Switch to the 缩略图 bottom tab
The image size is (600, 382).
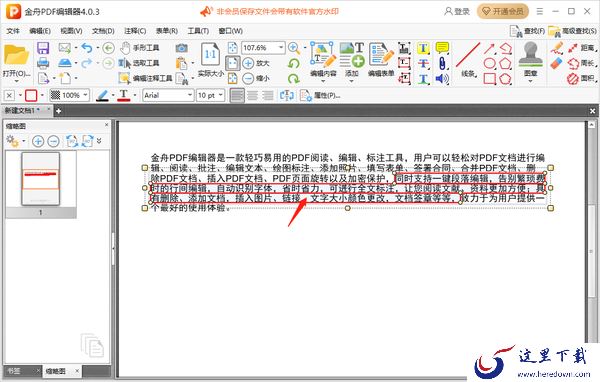click(x=56, y=371)
